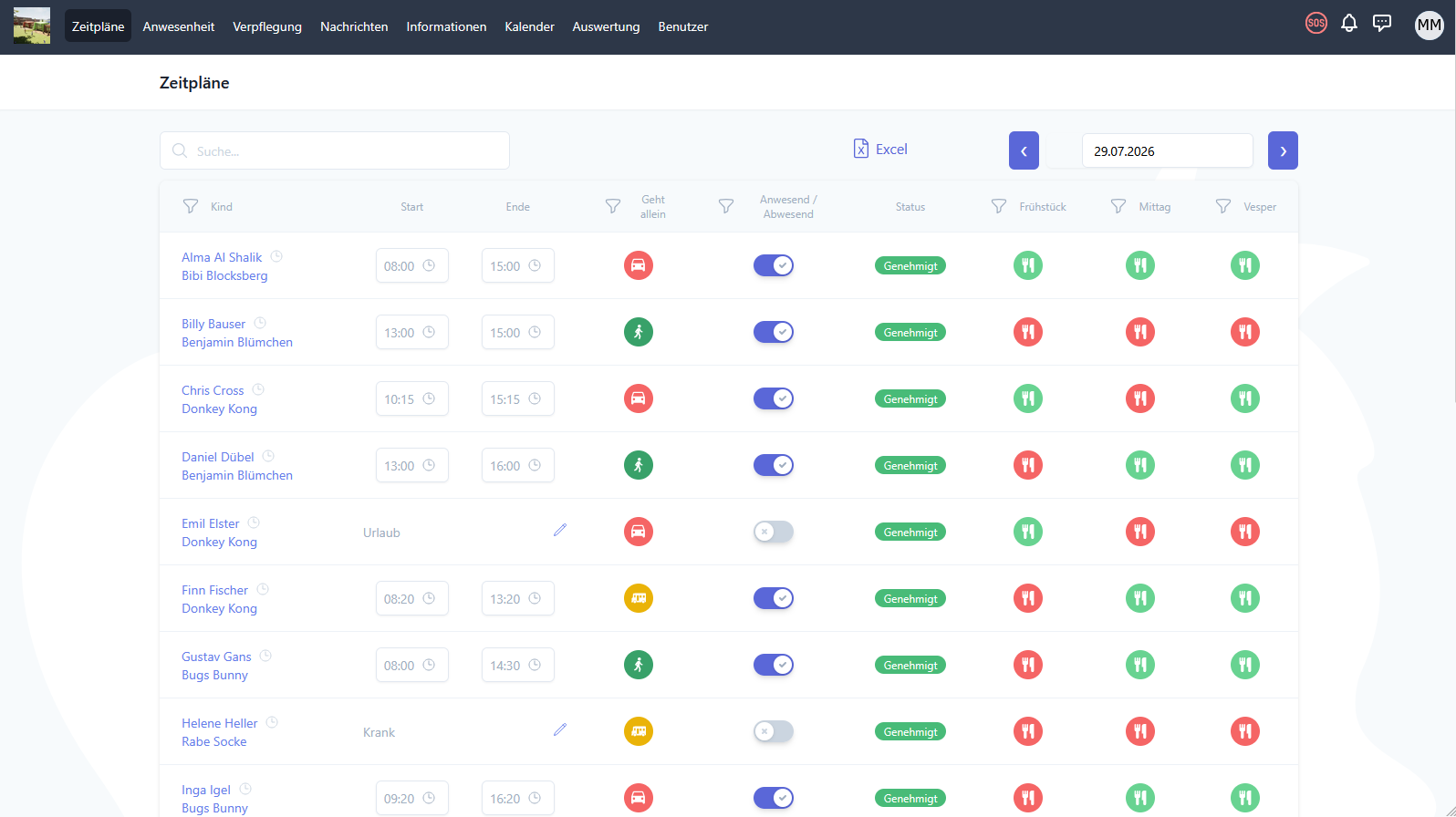Toggle attendance switch for Daniel Dübel
This screenshot has width=1456, height=817.
pos(774,465)
